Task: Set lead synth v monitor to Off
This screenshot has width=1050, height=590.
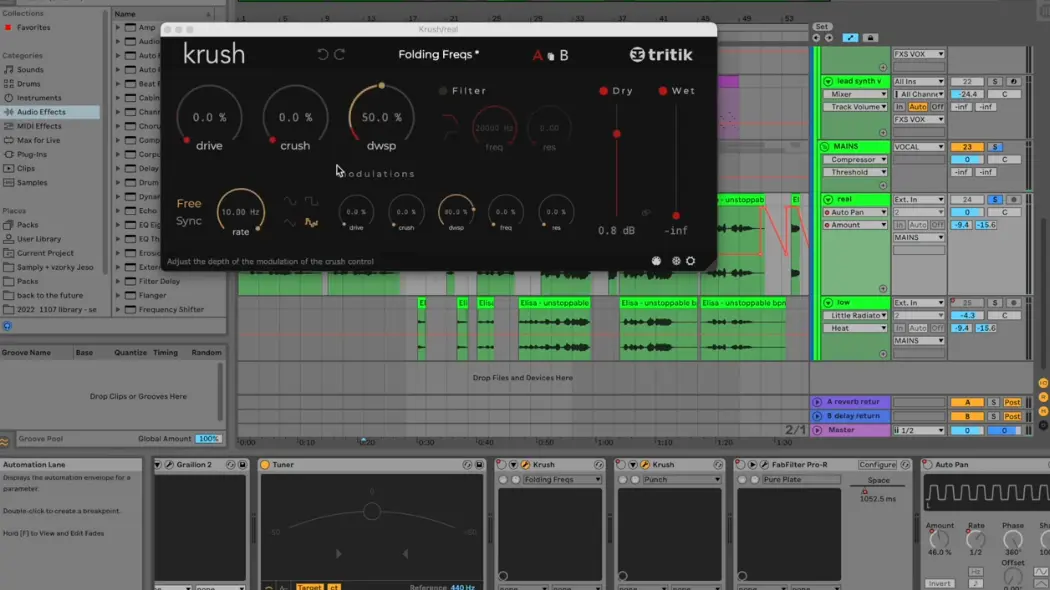Action: [937, 107]
